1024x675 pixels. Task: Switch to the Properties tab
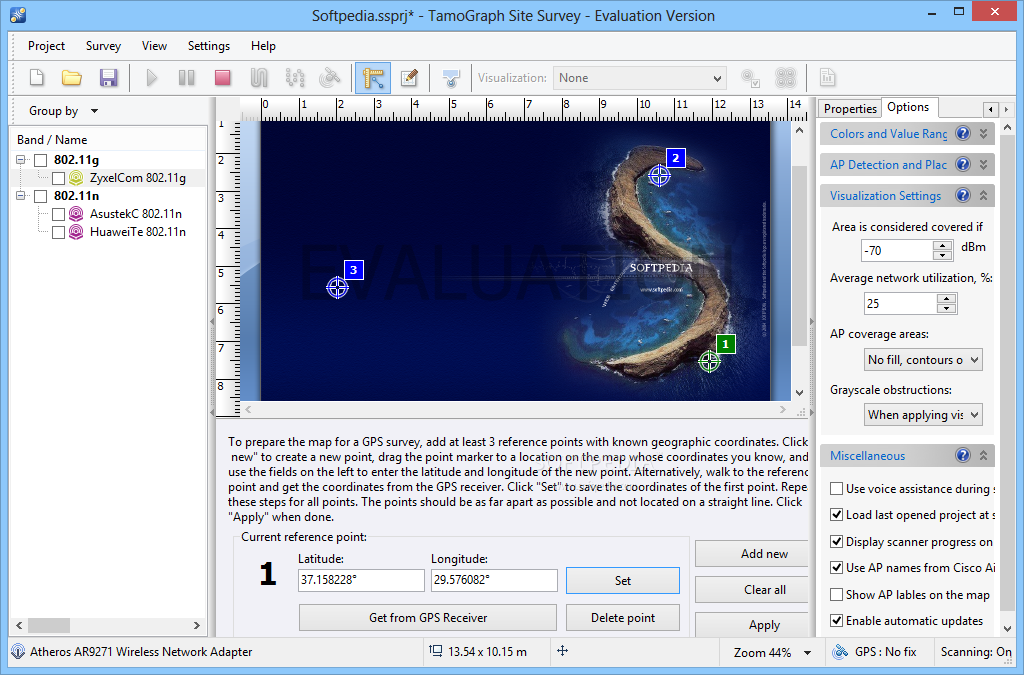pos(850,108)
